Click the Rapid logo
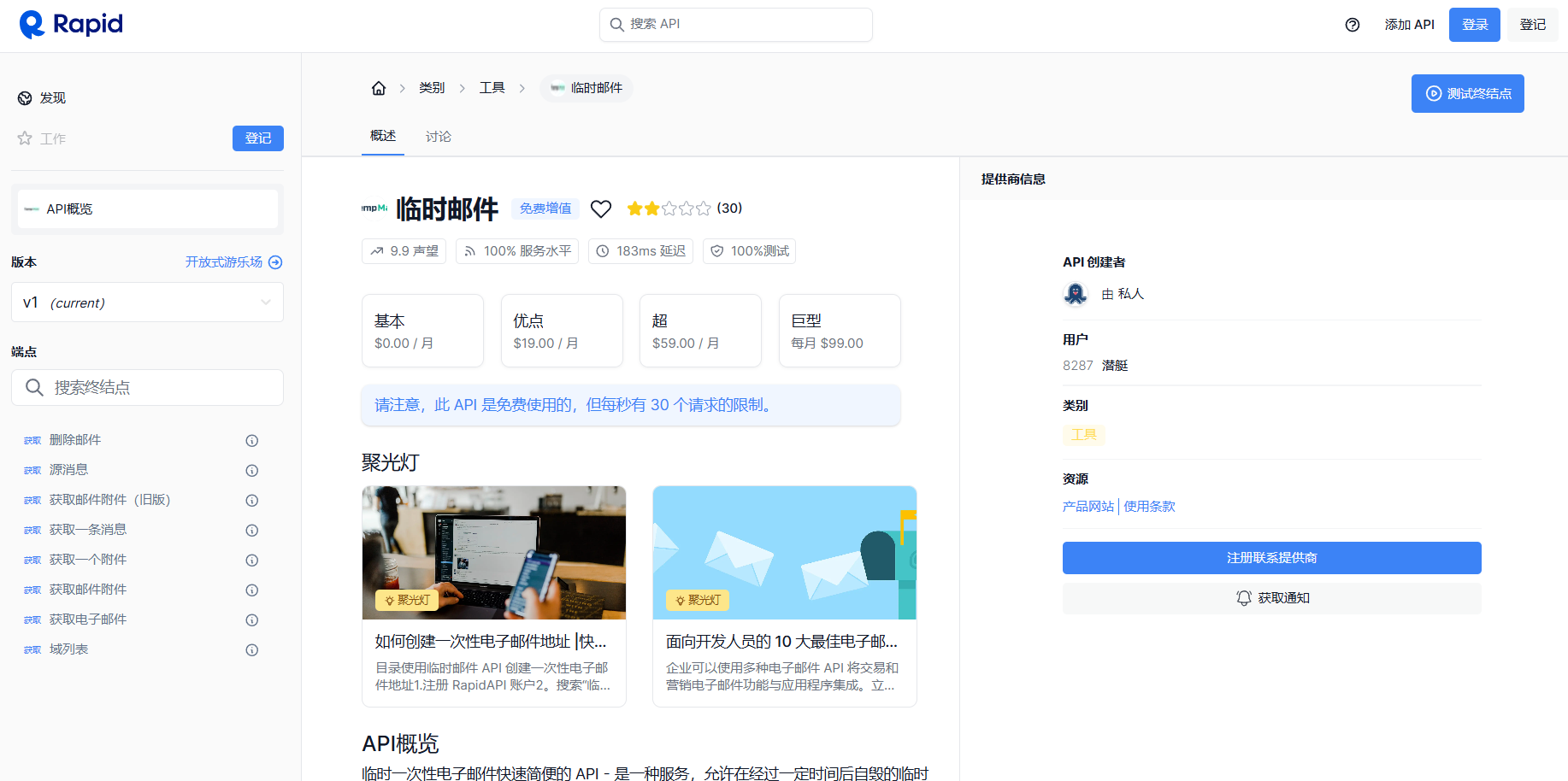This screenshot has width=1568, height=781. (x=71, y=25)
